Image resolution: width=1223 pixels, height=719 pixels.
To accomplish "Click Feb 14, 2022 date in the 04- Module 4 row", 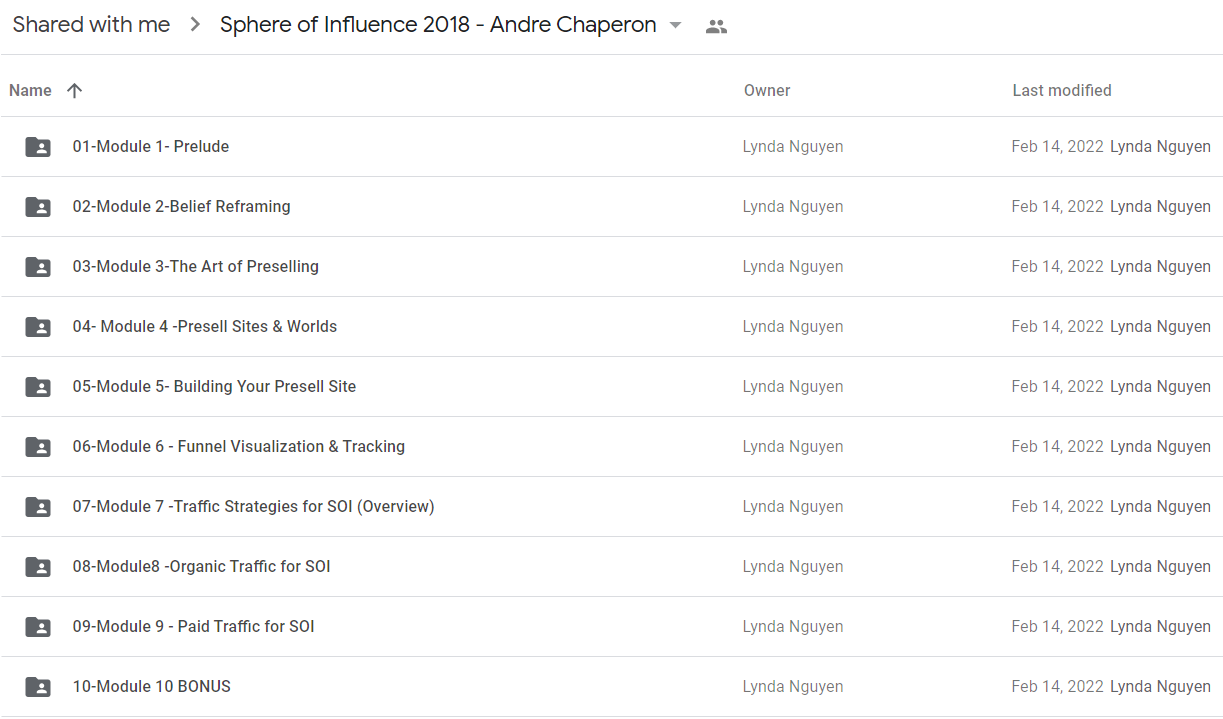I will coord(1058,326).
